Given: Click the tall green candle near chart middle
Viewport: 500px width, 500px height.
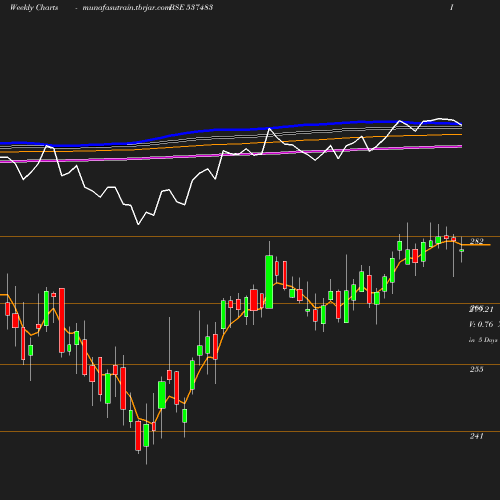Looking at the screenshot, I should pos(269,282).
